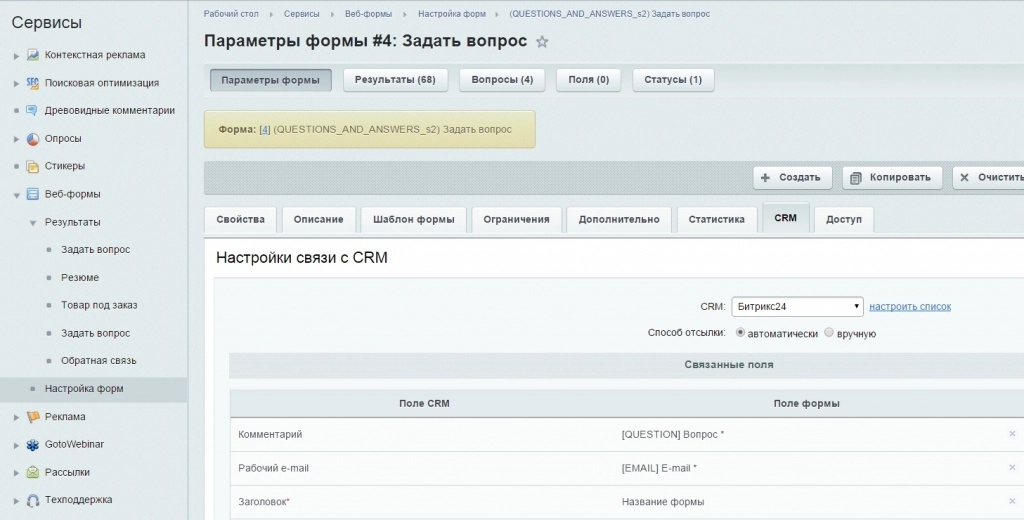Click the Рассылки envelope icon
Viewport: 1024px width, 520px height.
point(33,472)
